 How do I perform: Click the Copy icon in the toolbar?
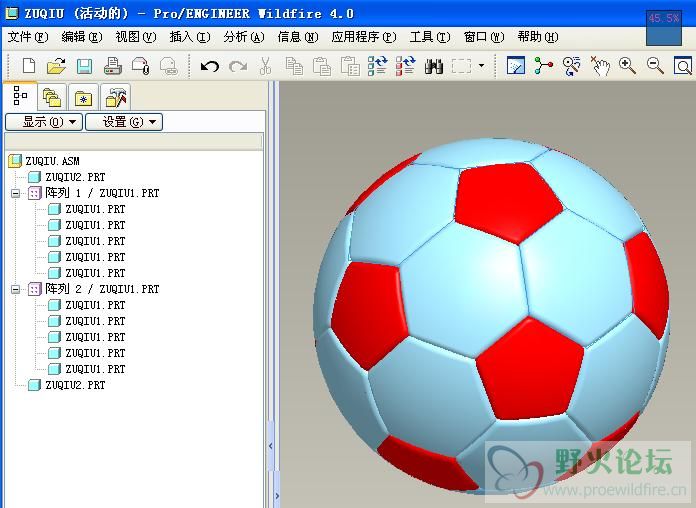click(x=294, y=66)
